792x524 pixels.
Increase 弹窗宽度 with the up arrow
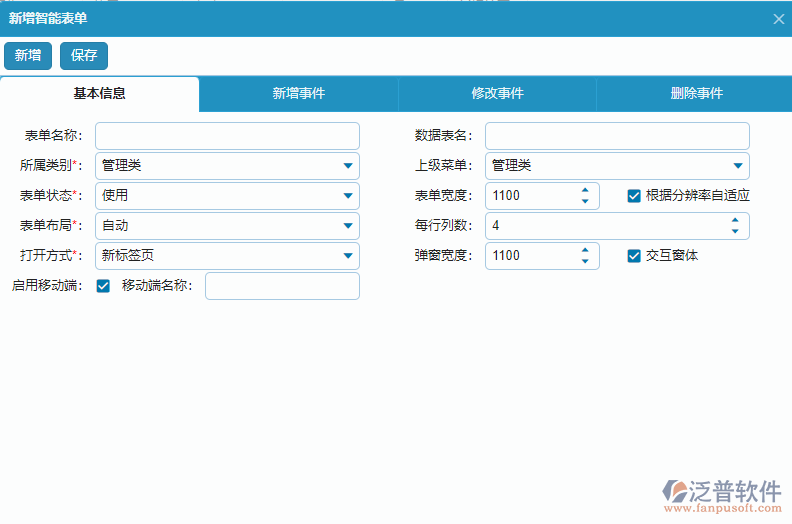coord(585,250)
